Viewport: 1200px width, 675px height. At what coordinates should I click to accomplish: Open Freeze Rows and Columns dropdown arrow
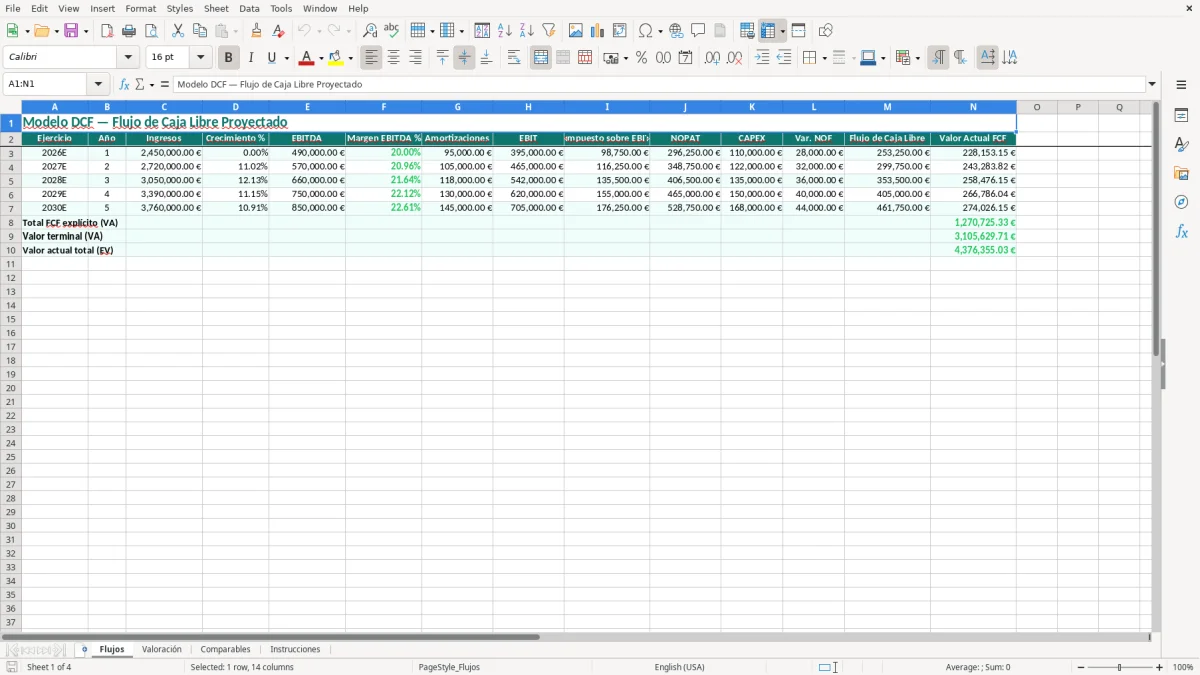pos(782,31)
